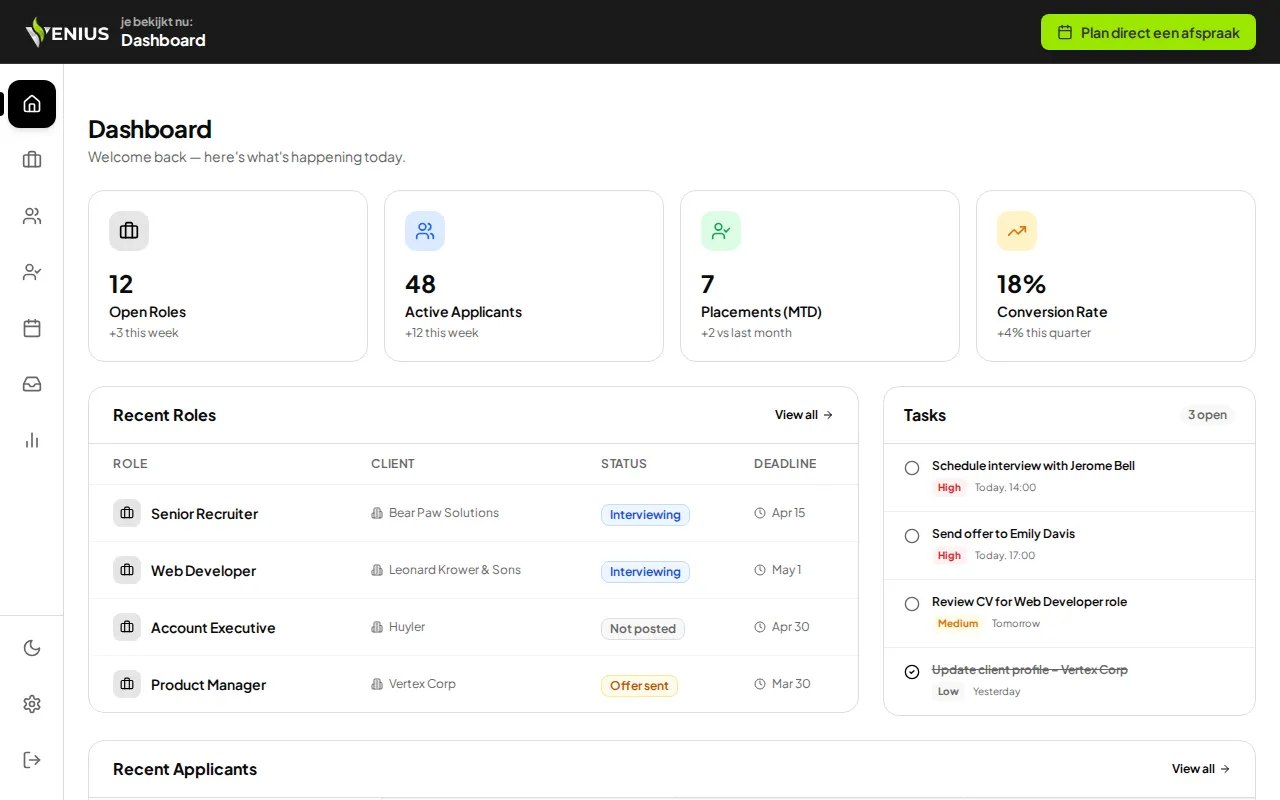The image size is (1280, 800).
Task: Click View all in Recent Applicants
Action: point(1201,769)
